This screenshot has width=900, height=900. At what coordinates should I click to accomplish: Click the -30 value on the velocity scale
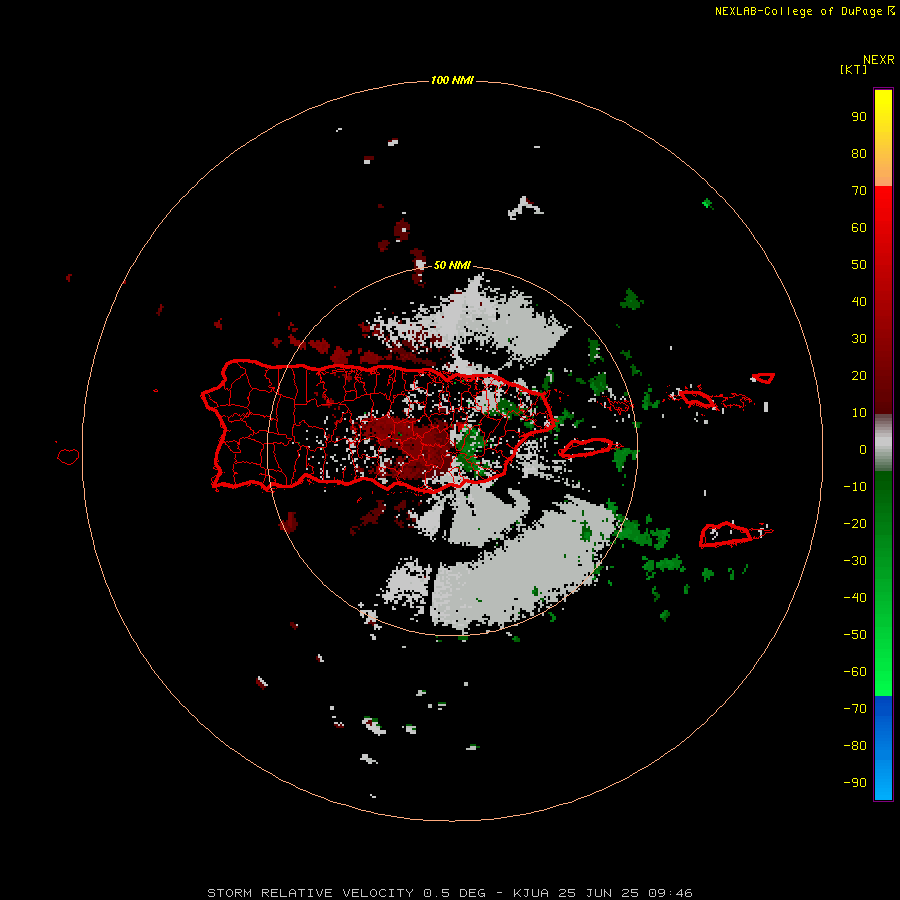tap(855, 561)
